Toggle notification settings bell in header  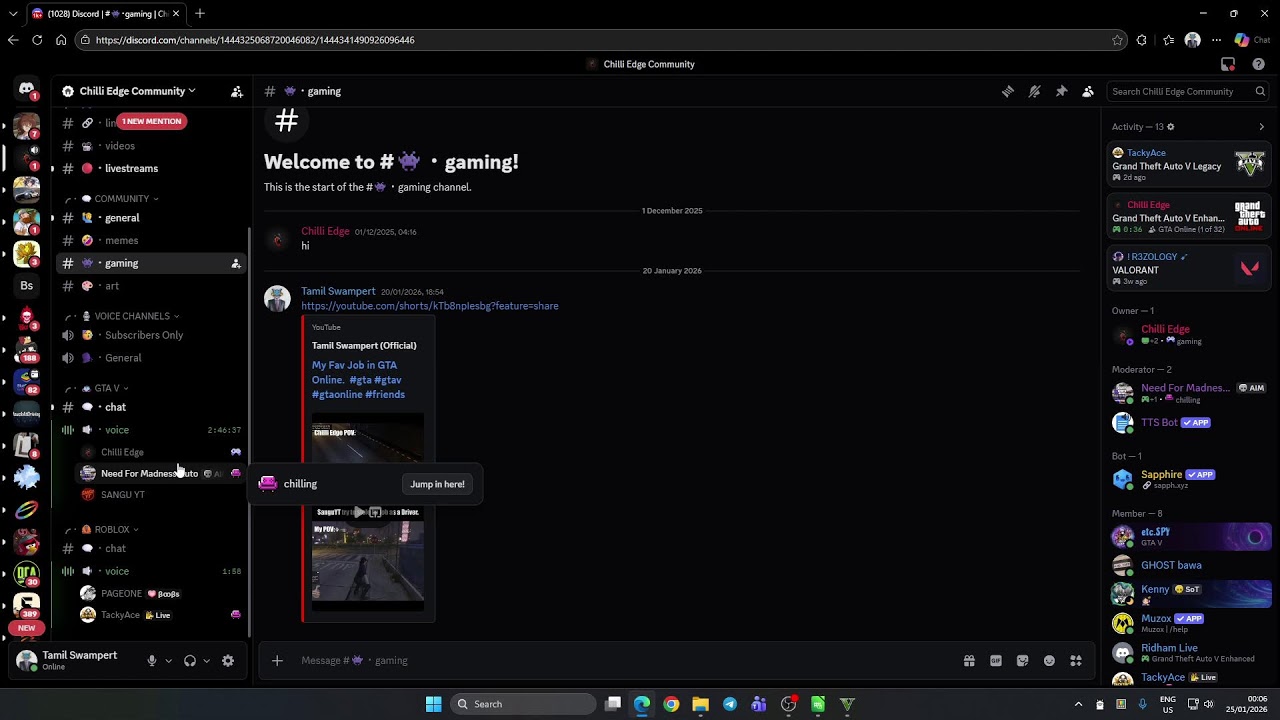1034,91
